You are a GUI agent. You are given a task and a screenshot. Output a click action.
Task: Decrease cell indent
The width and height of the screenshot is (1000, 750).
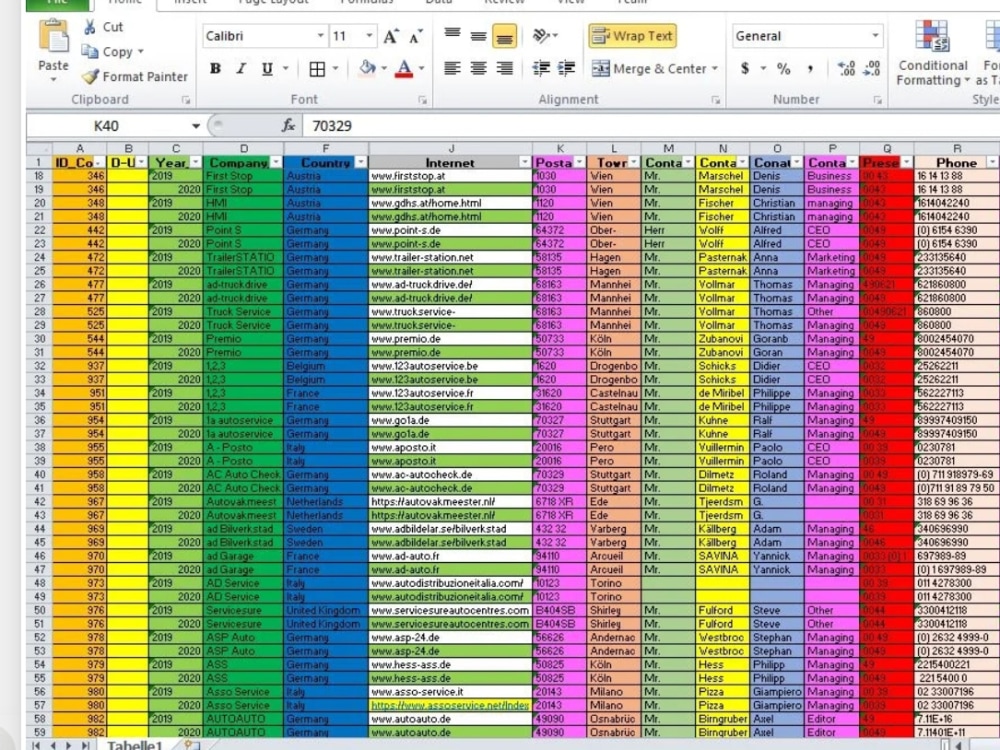point(541,68)
